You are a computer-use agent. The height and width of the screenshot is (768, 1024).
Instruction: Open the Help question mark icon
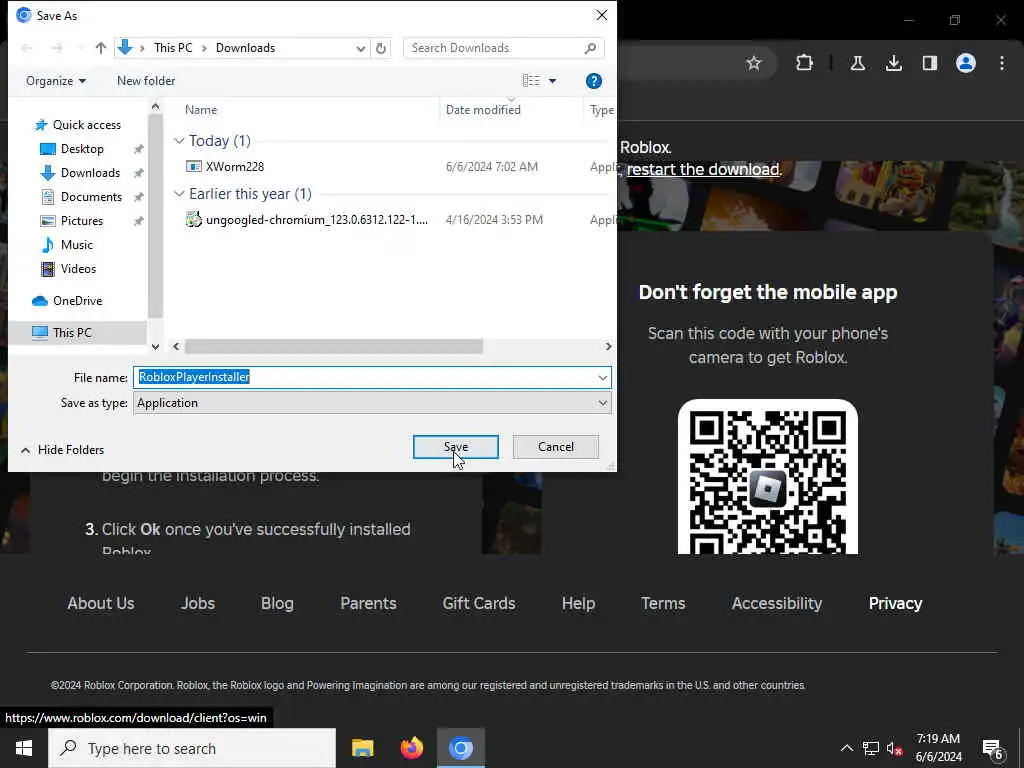click(x=594, y=81)
